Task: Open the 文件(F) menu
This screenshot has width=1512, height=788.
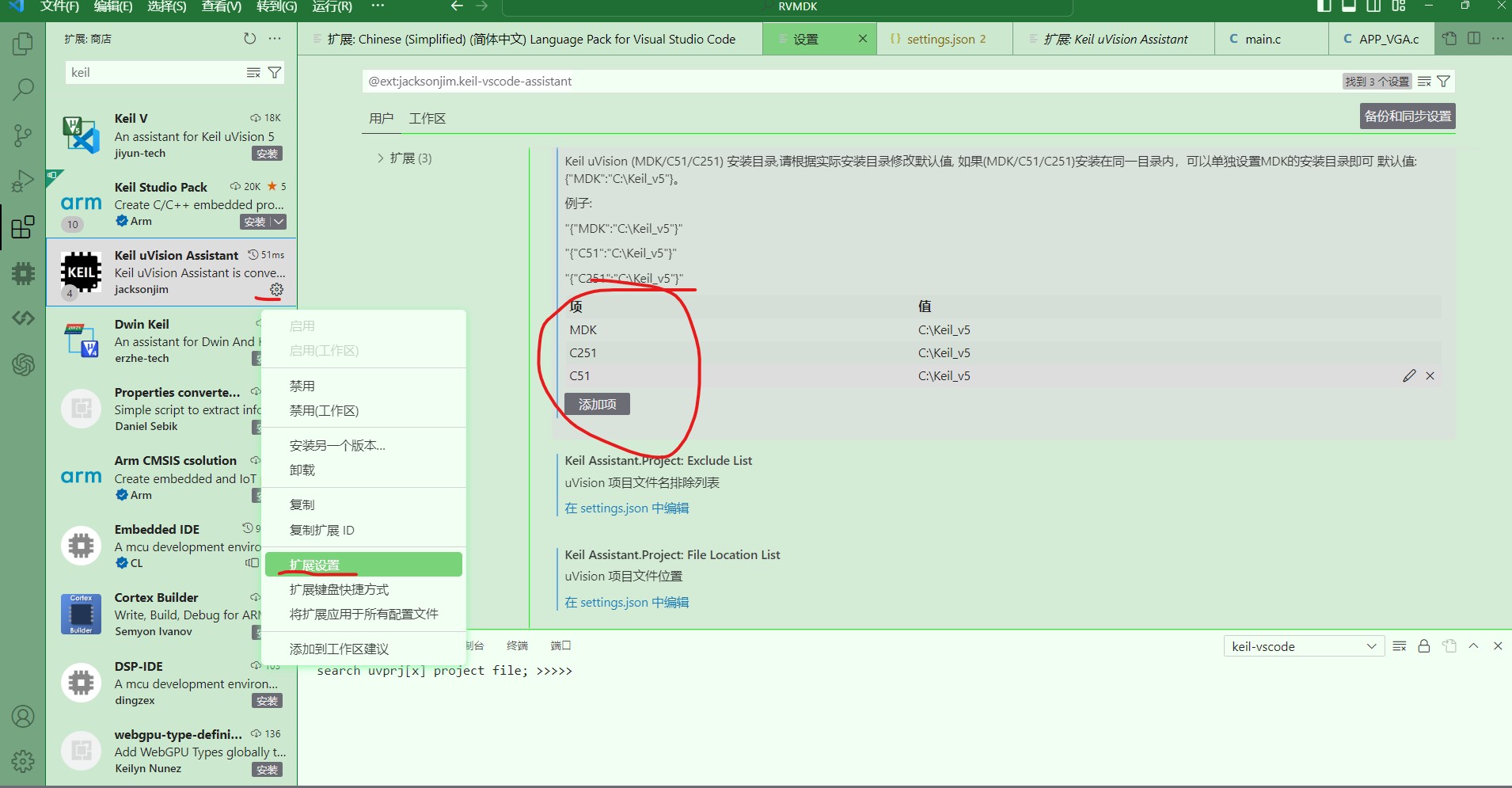Action: tap(60, 6)
